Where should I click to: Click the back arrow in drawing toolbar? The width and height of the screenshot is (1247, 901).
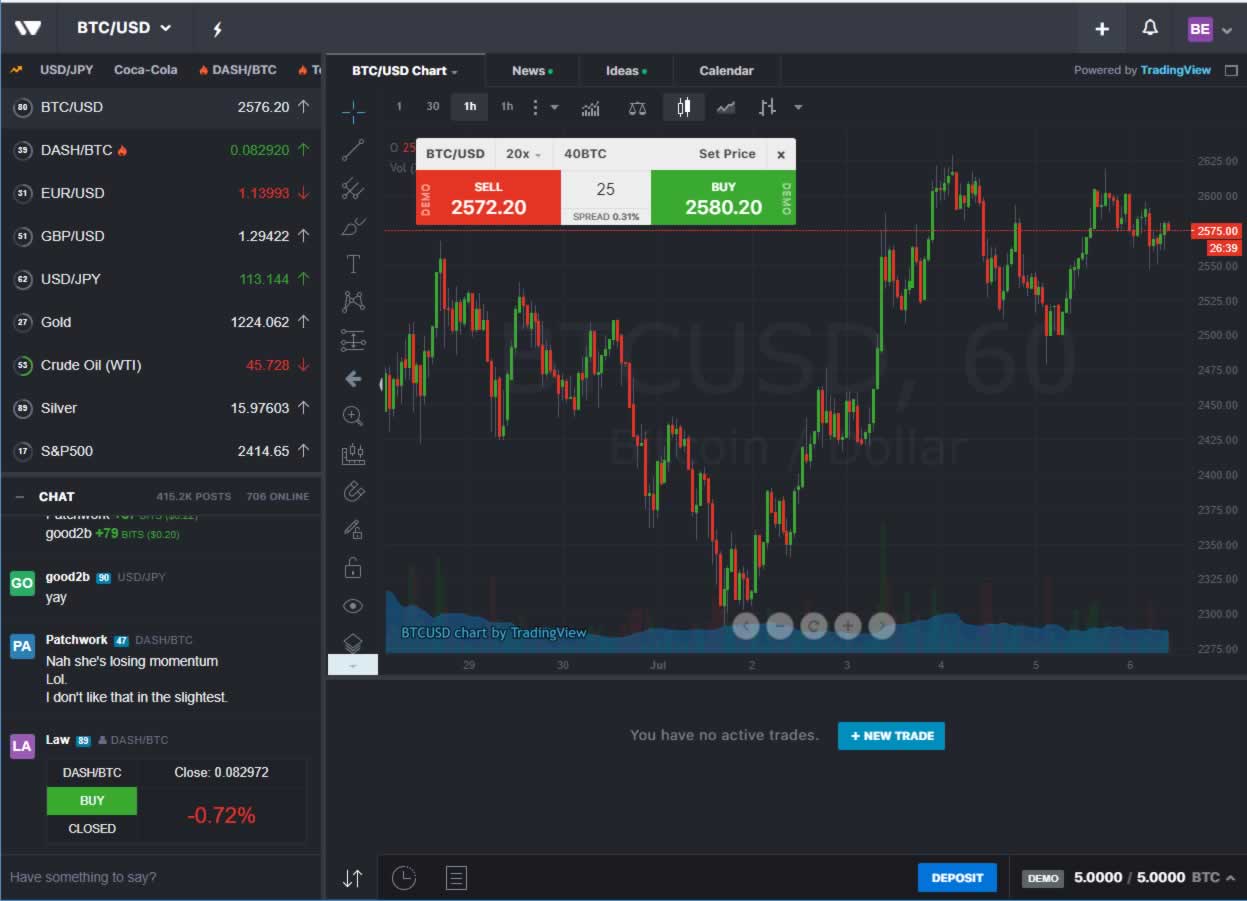coord(353,378)
